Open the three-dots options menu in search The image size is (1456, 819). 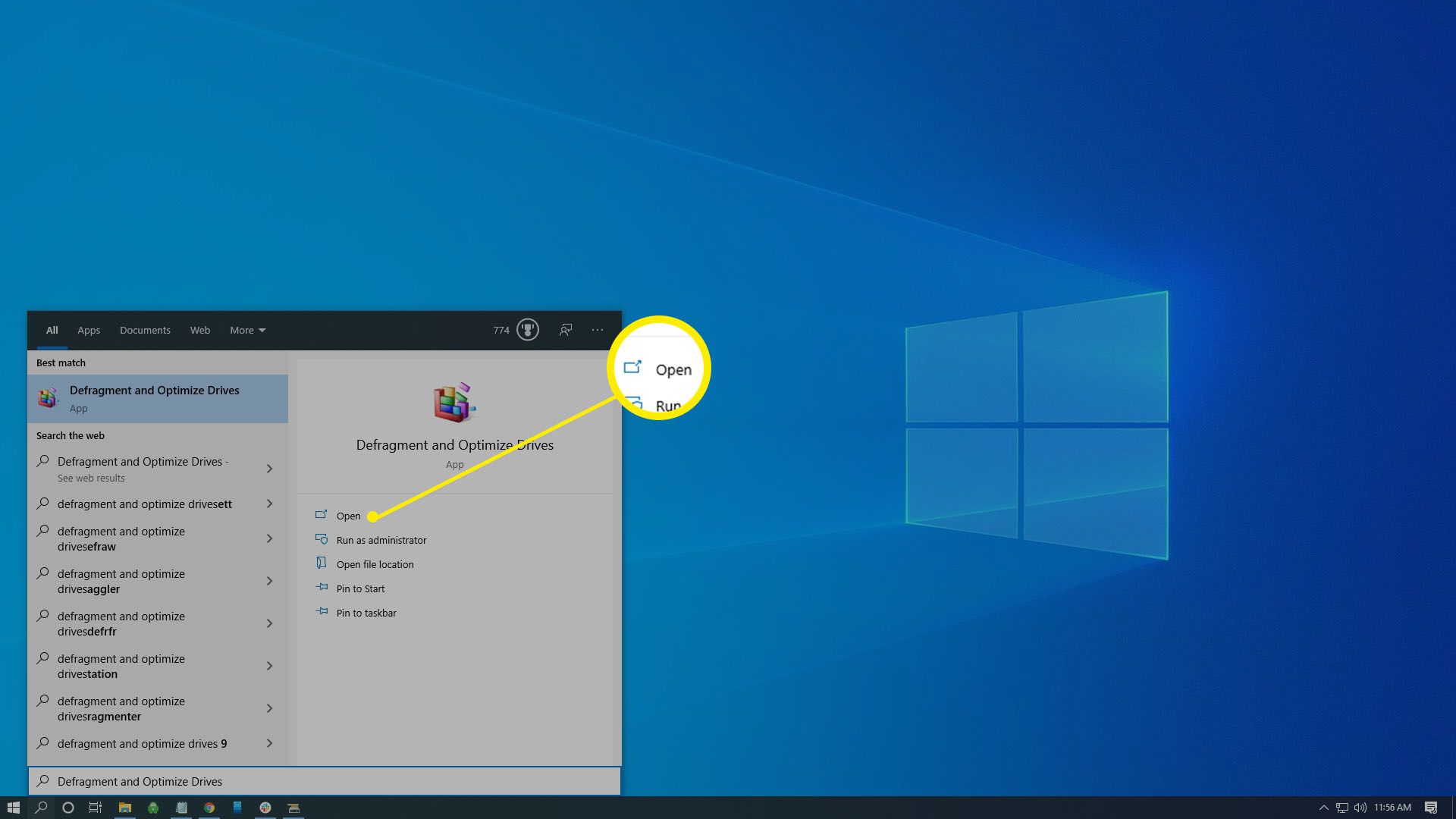click(x=598, y=330)
